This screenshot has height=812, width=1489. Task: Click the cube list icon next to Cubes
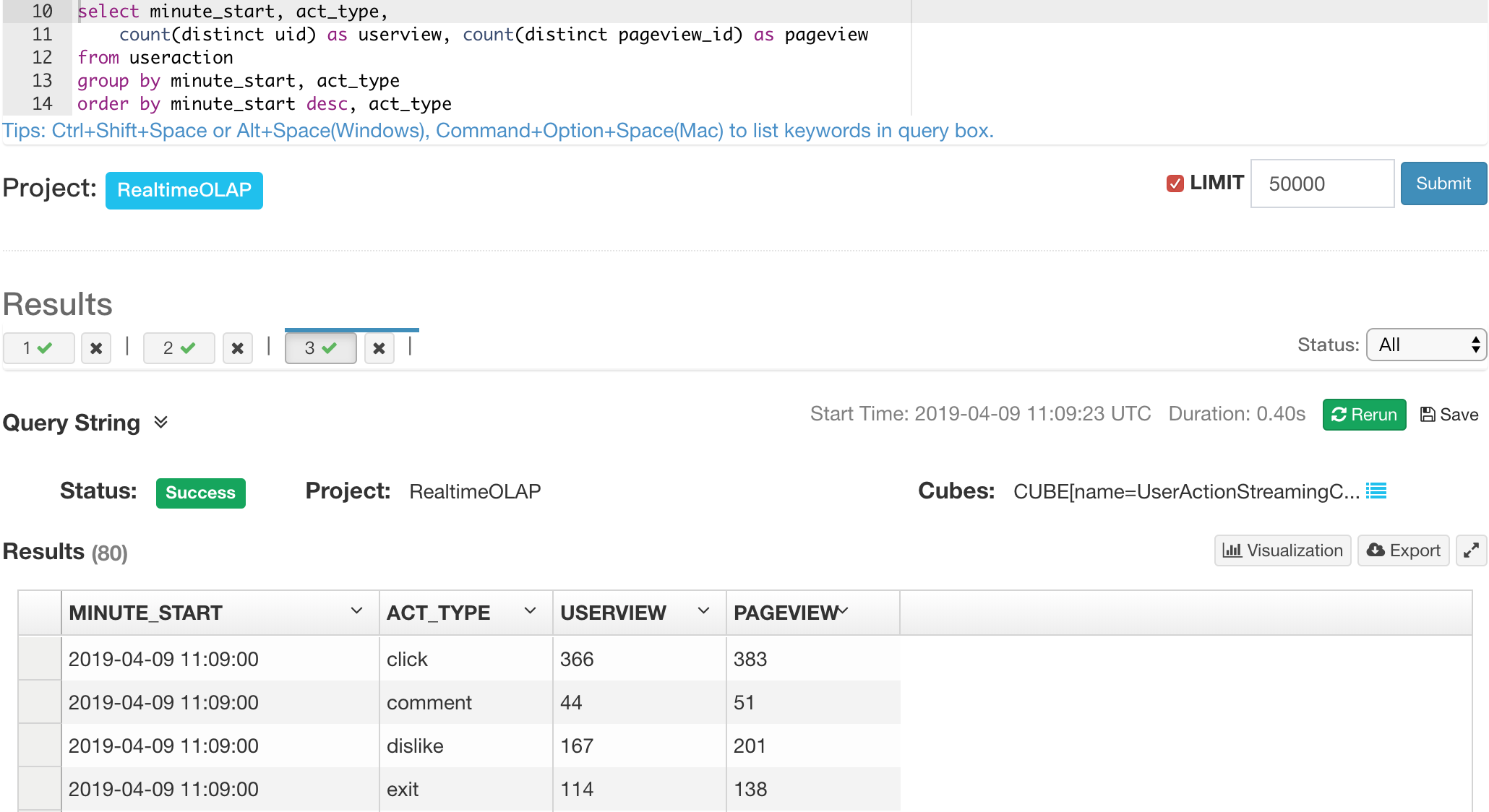tap(1376, 491)
